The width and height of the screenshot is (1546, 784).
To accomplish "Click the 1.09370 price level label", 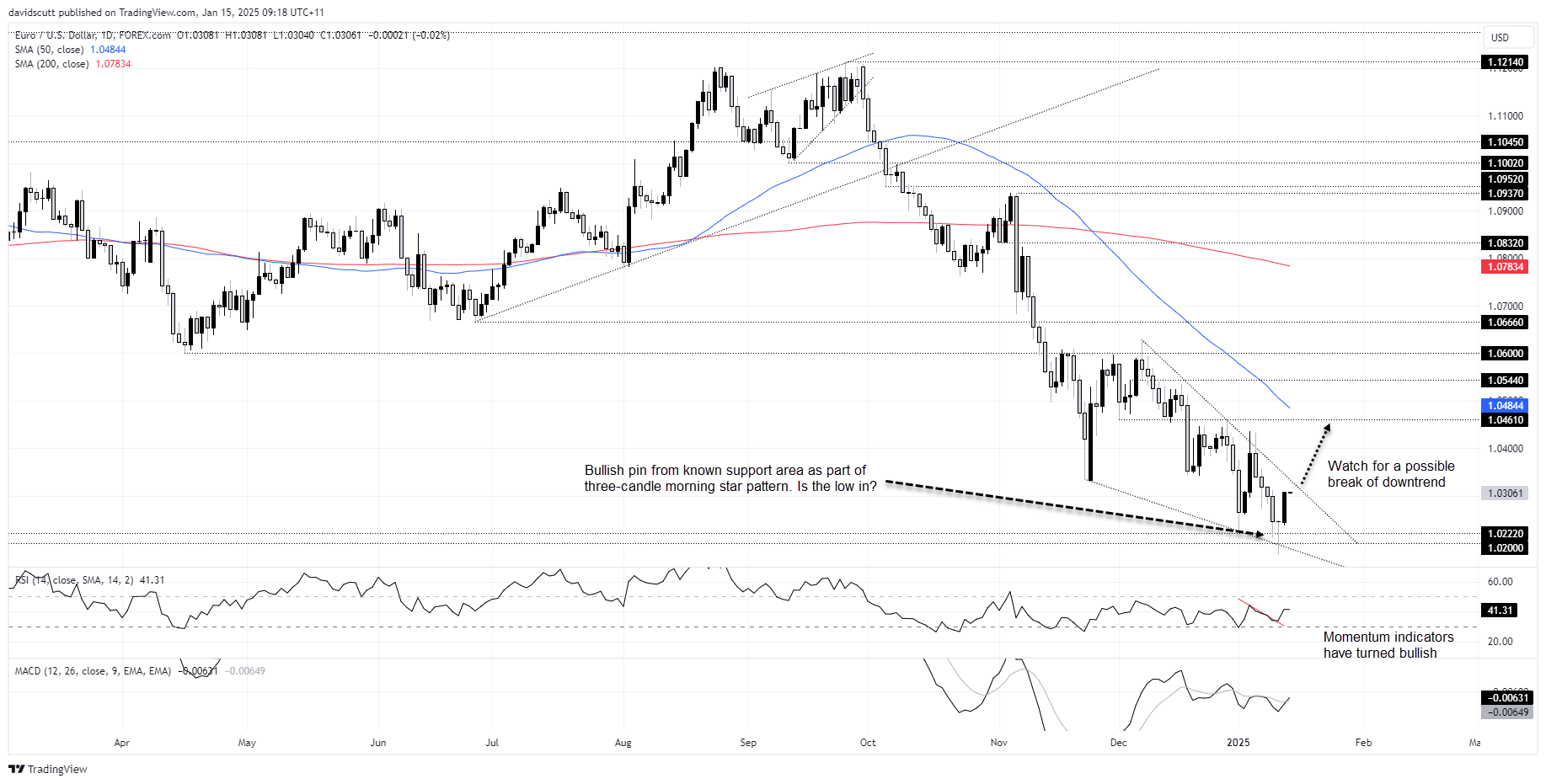I will pyautogui.click(x=1505, y=194).
